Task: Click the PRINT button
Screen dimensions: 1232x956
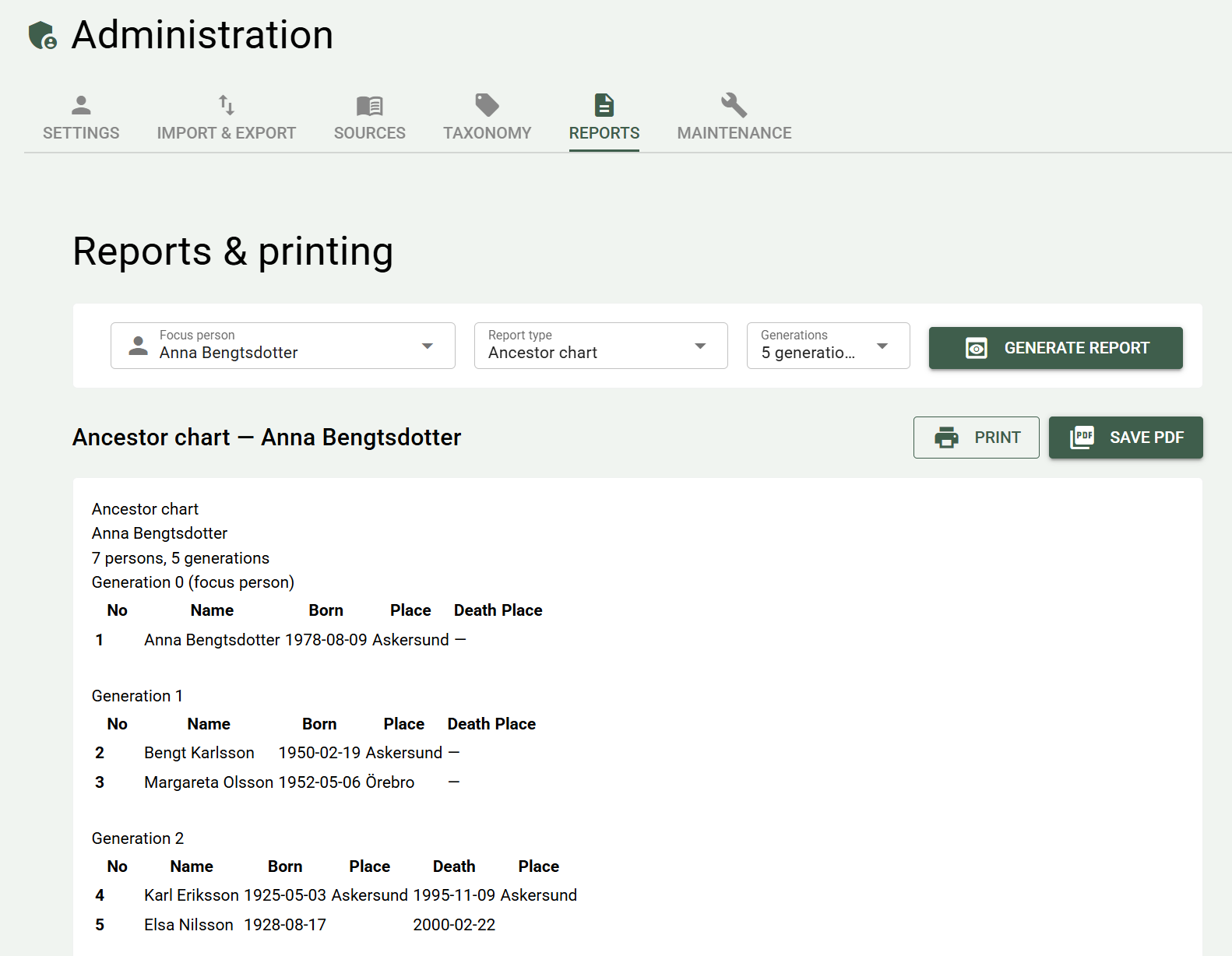Action: tap(977, 438)
